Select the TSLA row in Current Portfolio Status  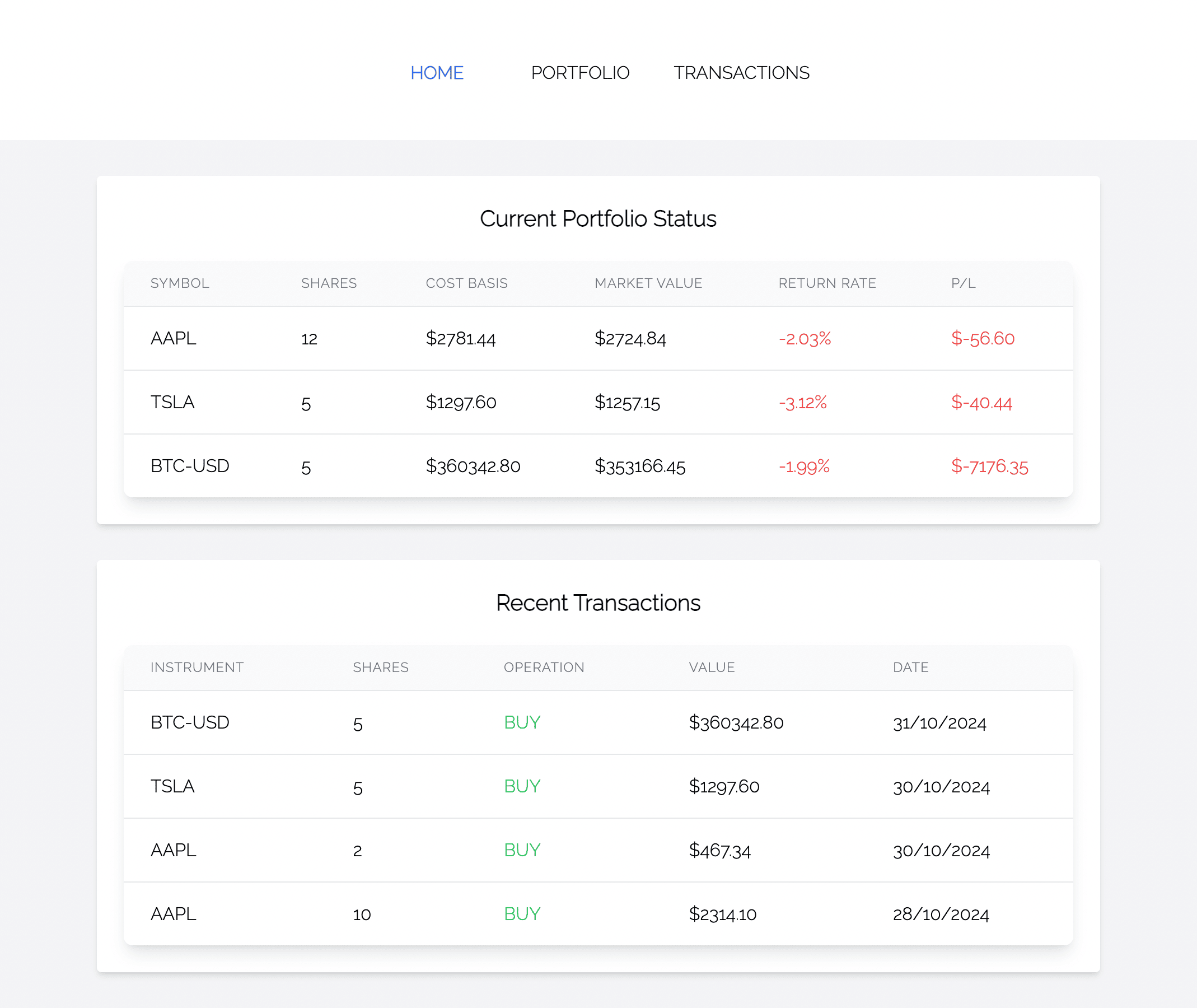pyautogui.click(x=172, y=402)
